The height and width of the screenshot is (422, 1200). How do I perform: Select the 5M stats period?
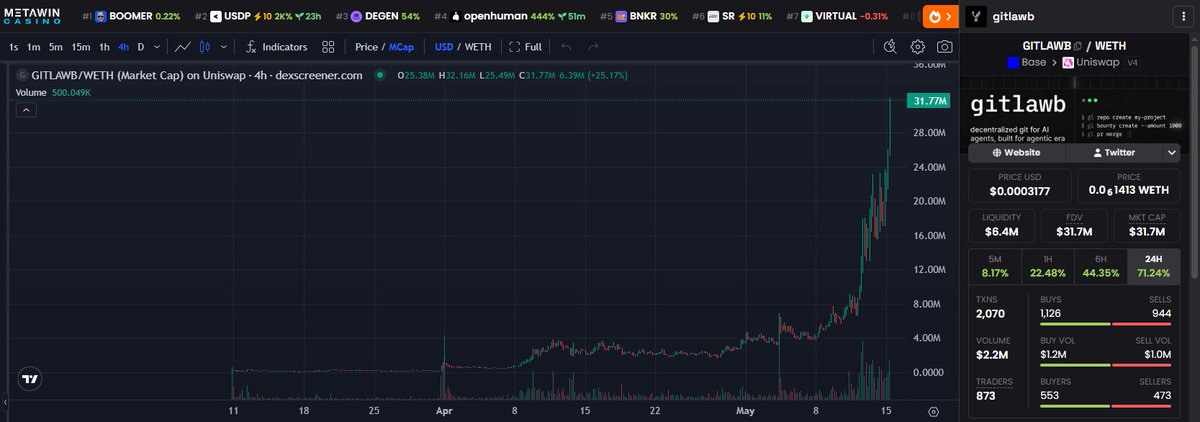coord(996,265)
